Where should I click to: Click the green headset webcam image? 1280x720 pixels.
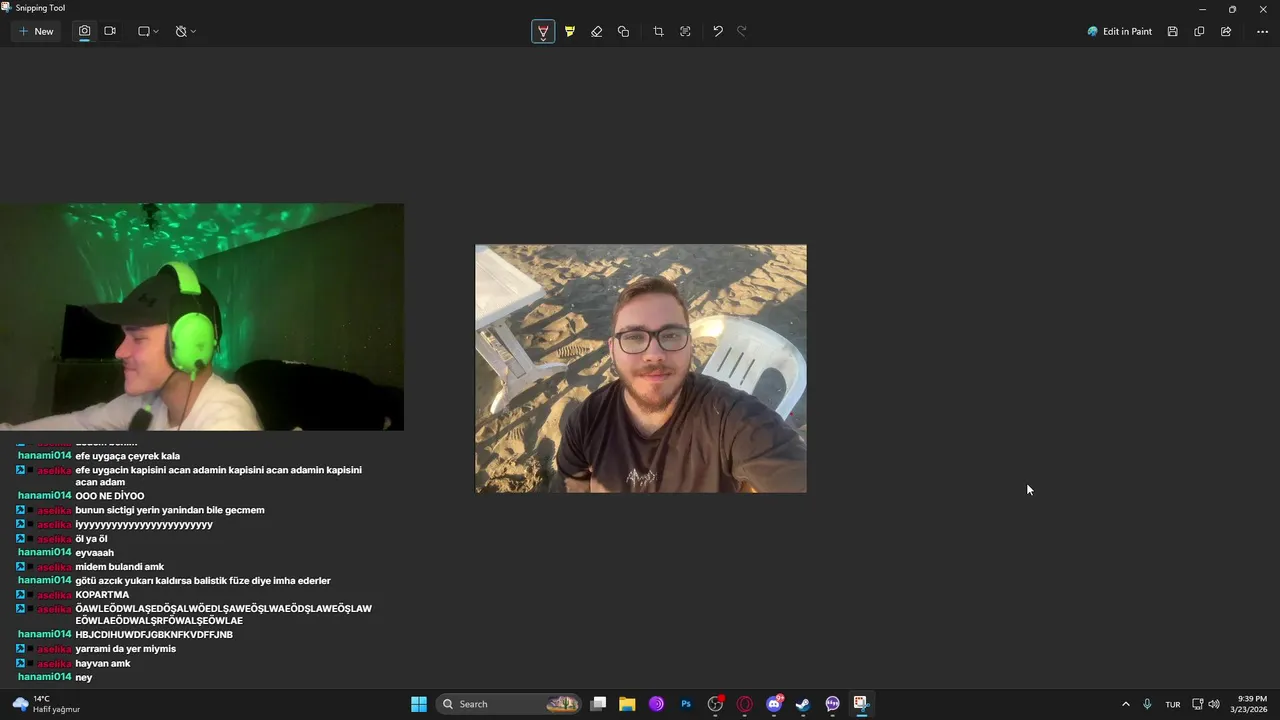point(202,317)
